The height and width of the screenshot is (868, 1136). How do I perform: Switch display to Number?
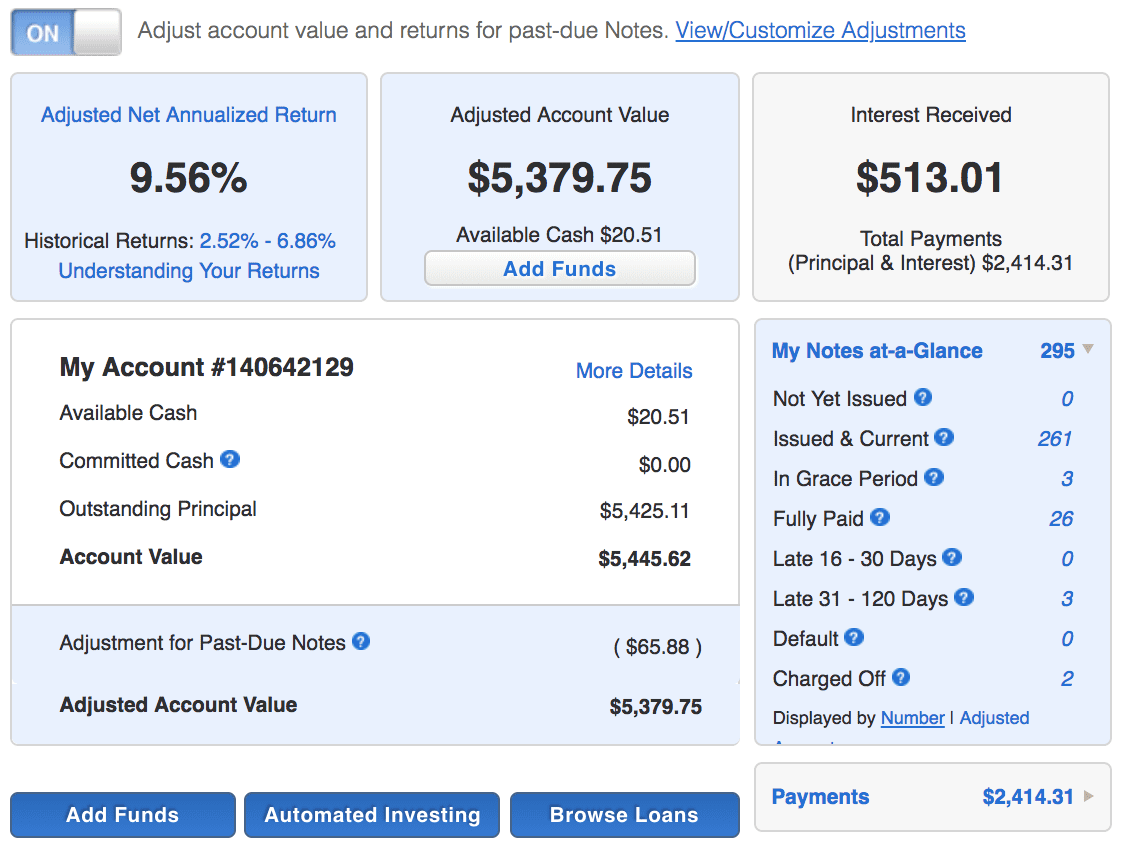pos(912,717)
